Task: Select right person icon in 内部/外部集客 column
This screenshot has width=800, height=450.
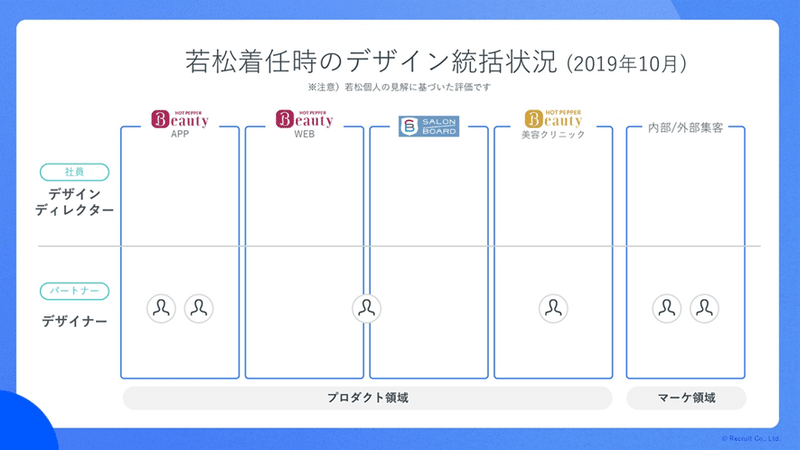Action: [x=704, y=308]
